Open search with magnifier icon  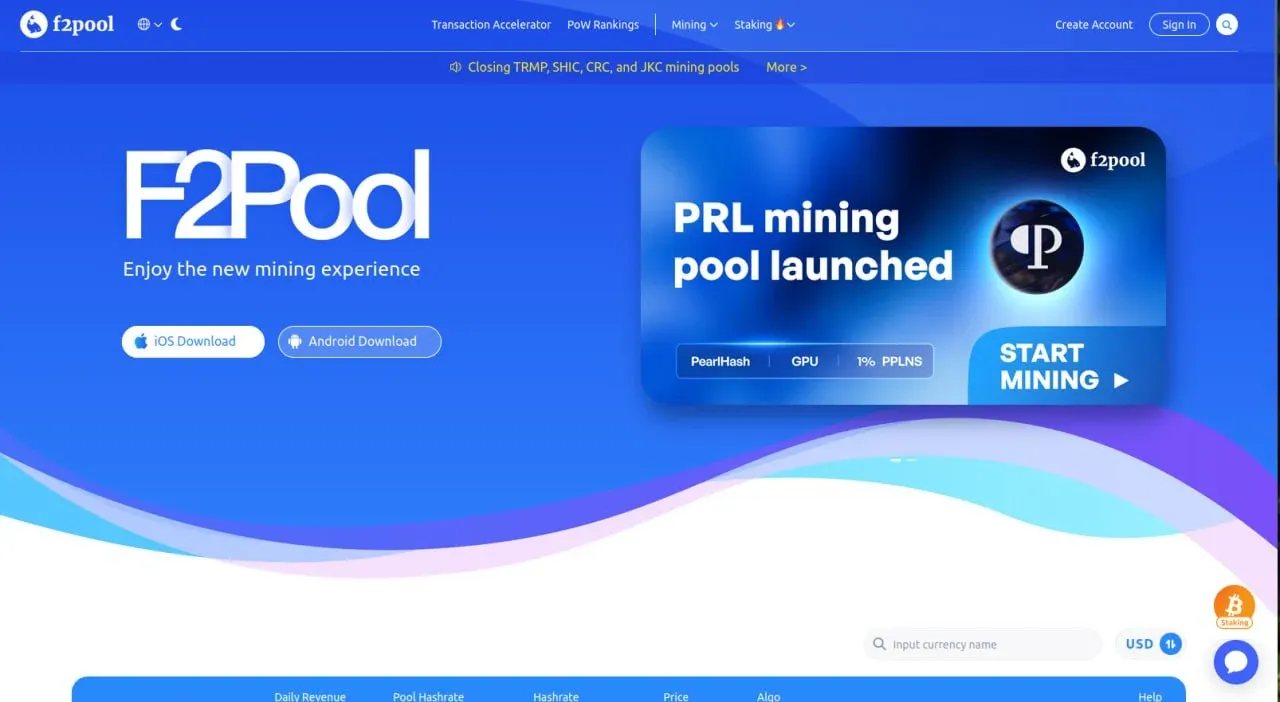(x=1227, y=25)
